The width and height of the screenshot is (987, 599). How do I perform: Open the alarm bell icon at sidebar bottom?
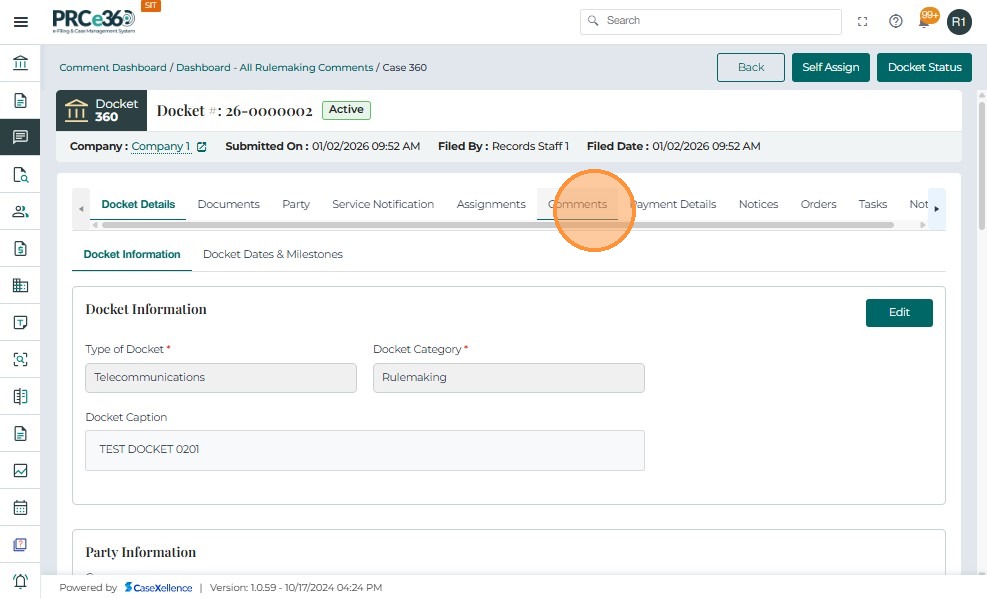(x=20, y=581)
